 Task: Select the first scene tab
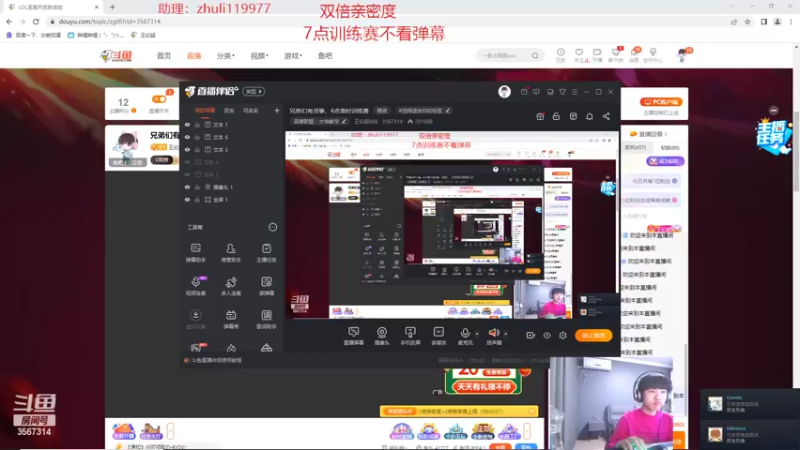[205, 110]
